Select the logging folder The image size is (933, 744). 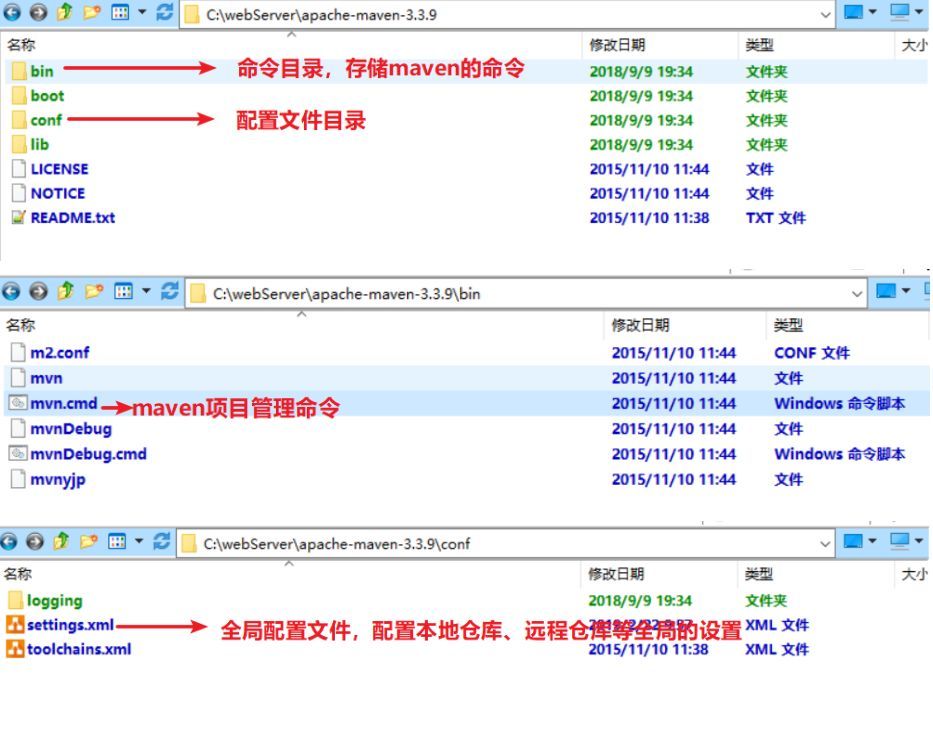coord(46,601)
